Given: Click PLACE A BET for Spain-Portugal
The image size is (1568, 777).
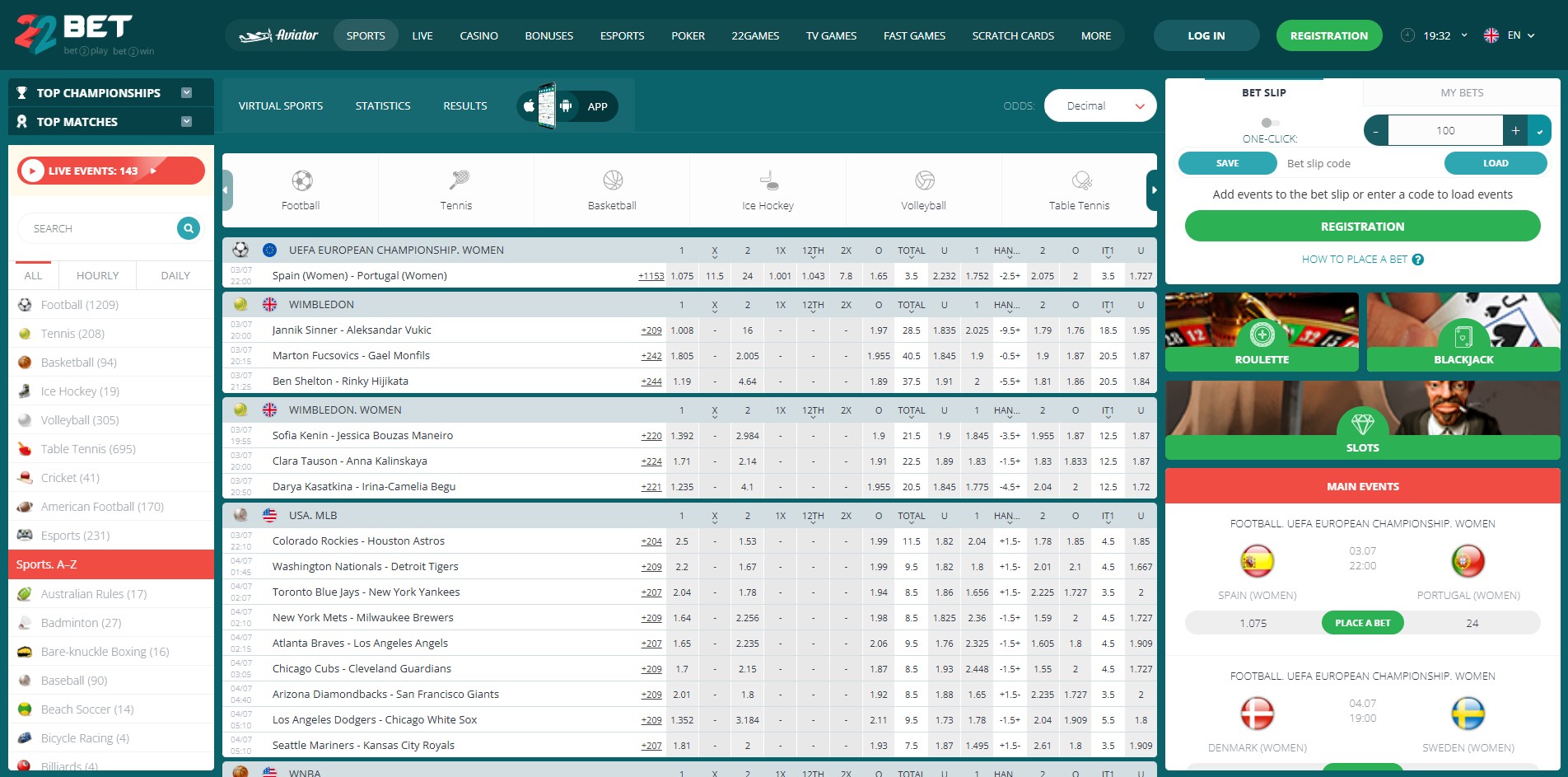Looking at the screenshot, I should click(1363, 623).
